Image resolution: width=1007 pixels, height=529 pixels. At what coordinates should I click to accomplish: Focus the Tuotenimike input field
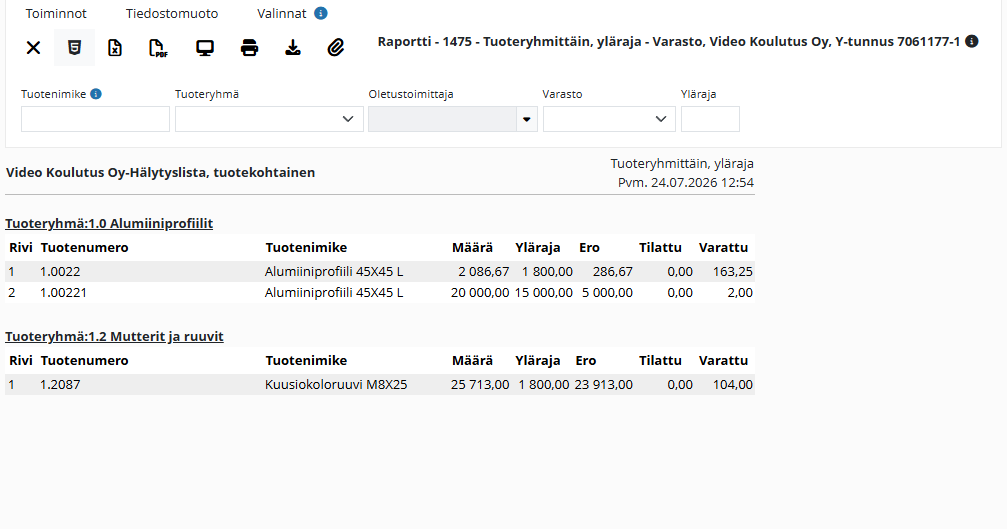[95, 119]
